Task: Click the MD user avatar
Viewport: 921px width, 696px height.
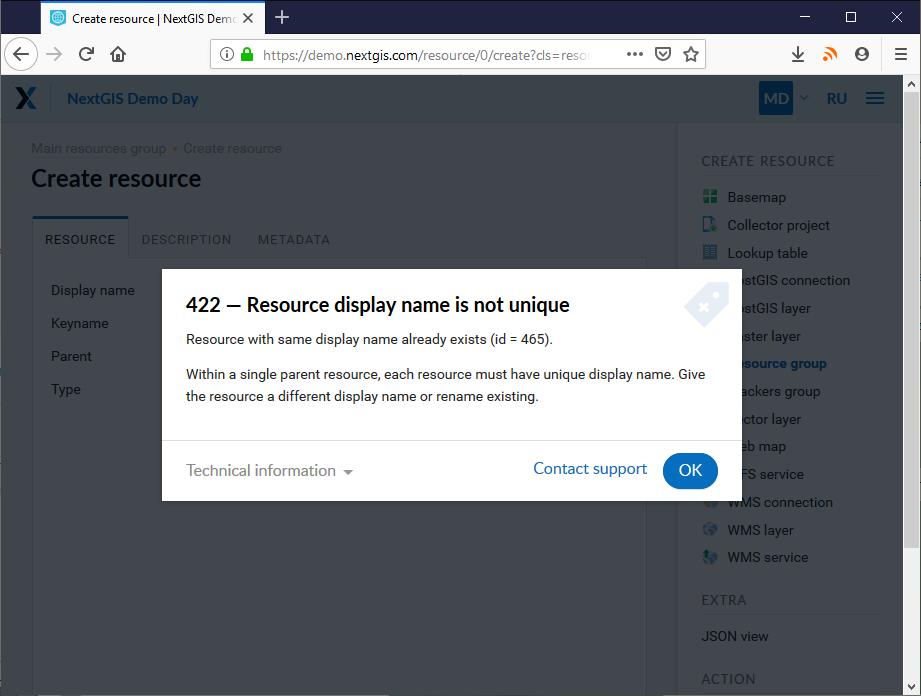Action: 776,98
